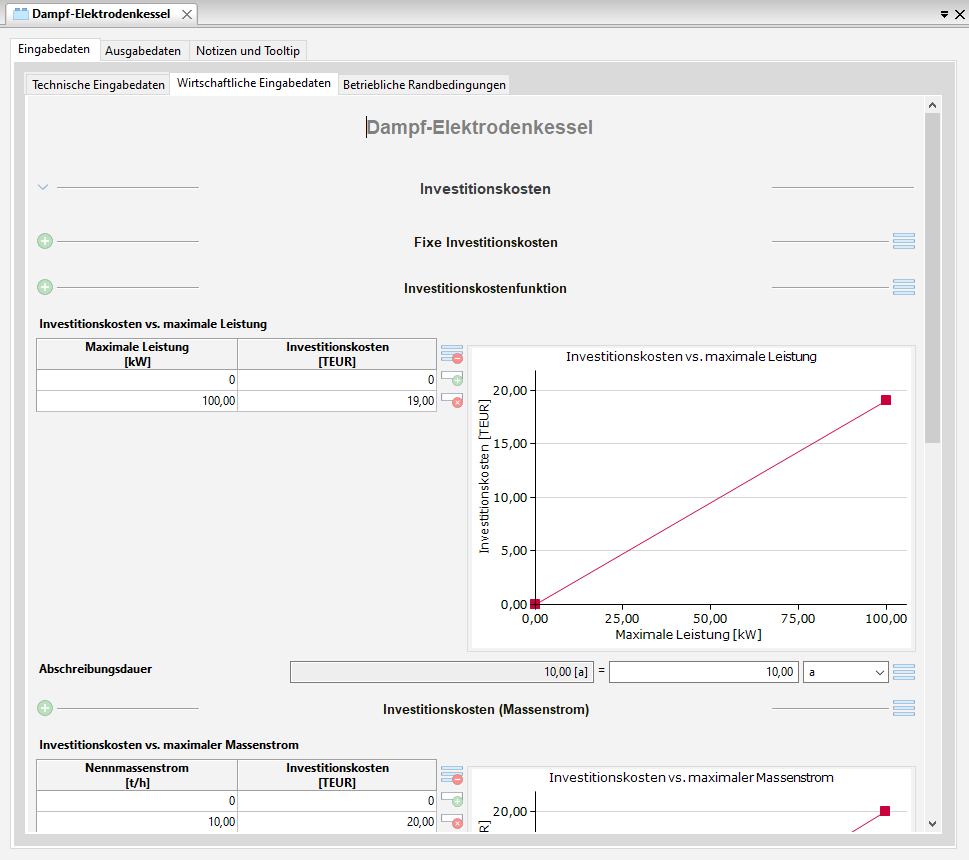Image resolution: width=969 pixels, height=860 pixels.
Task: Switch to the Ausgabedaten tab
Action: click(x=143, y=51)
